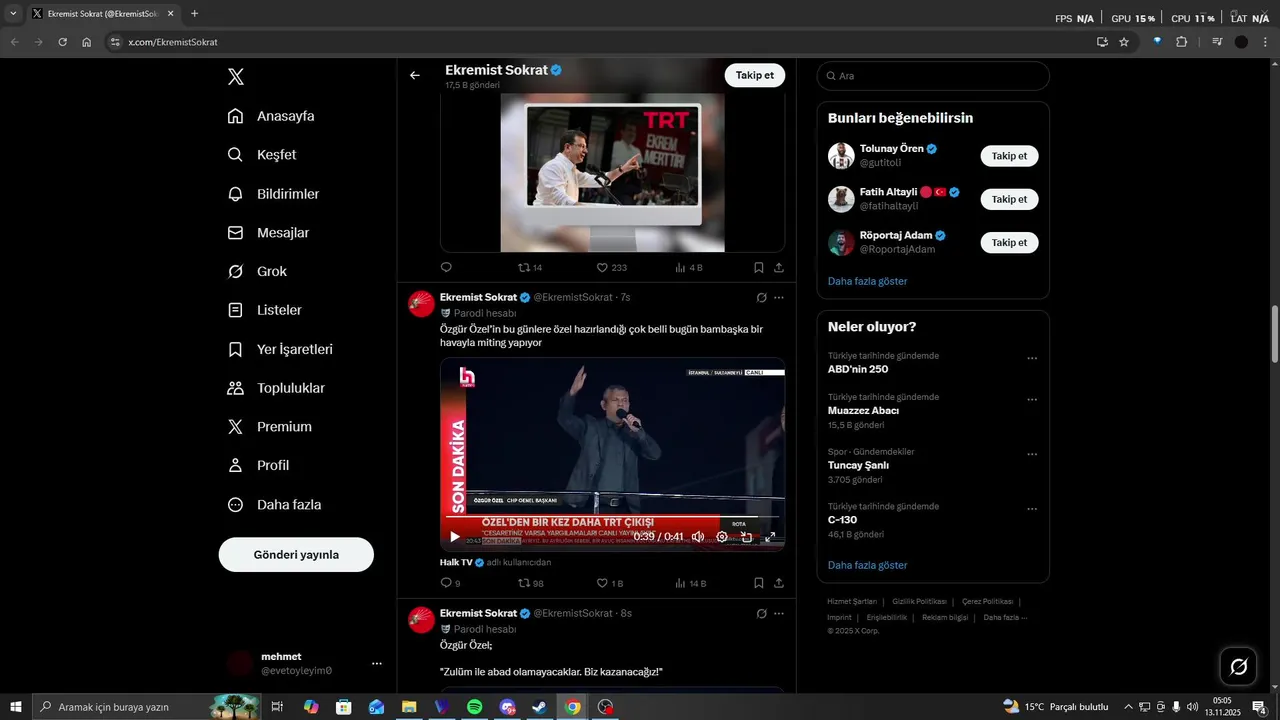Click the Ara search field

[x=933, y=76]
